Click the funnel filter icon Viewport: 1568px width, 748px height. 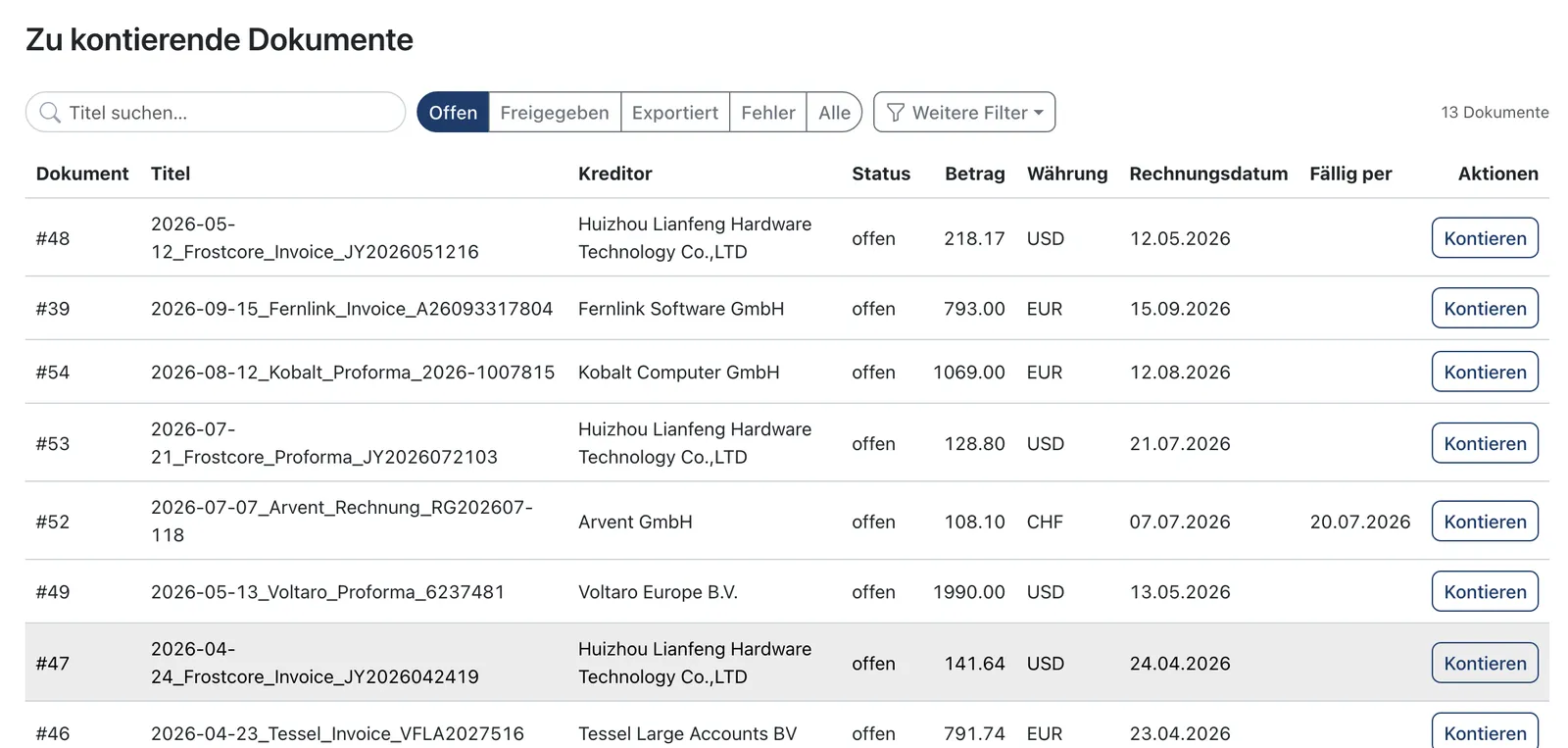(x=895, y=113)
